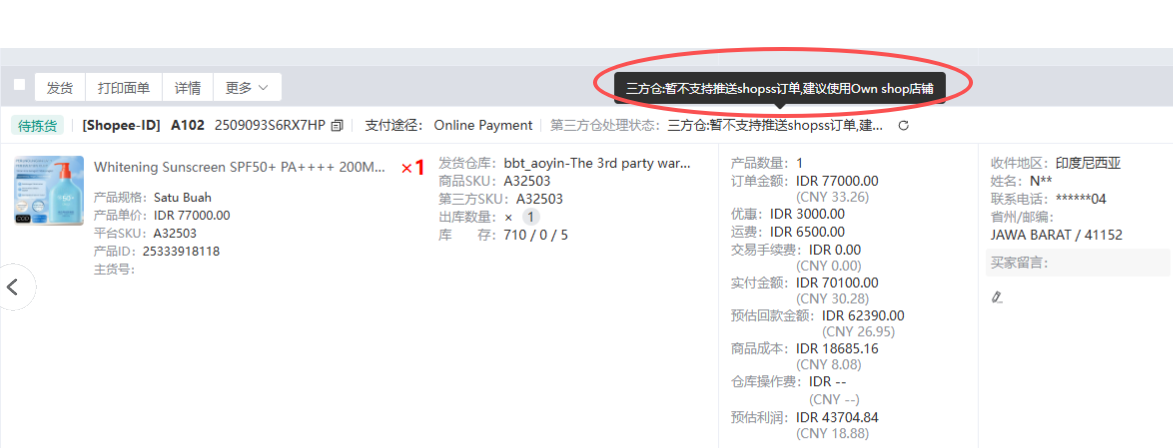This screenshot has height=448, width=1173.
Task: Go back with left arrow button
Action: [12, 286]
